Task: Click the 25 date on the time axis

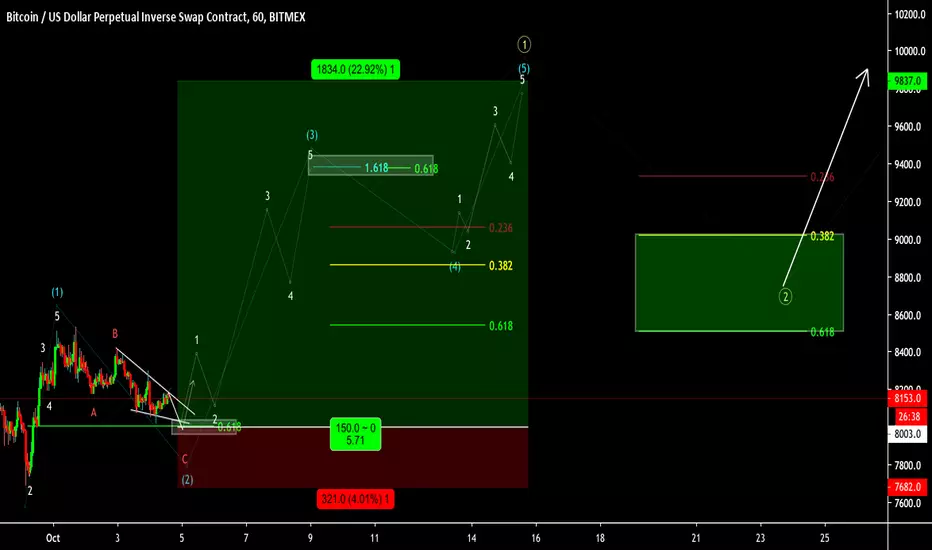Action: [x=825, y=538]
